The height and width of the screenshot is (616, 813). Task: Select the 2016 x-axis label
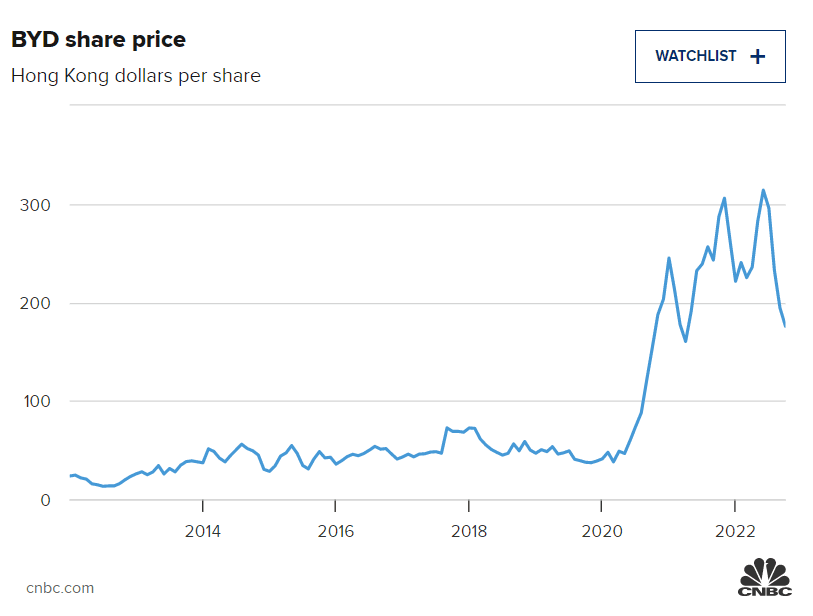[x=335, y=531]
